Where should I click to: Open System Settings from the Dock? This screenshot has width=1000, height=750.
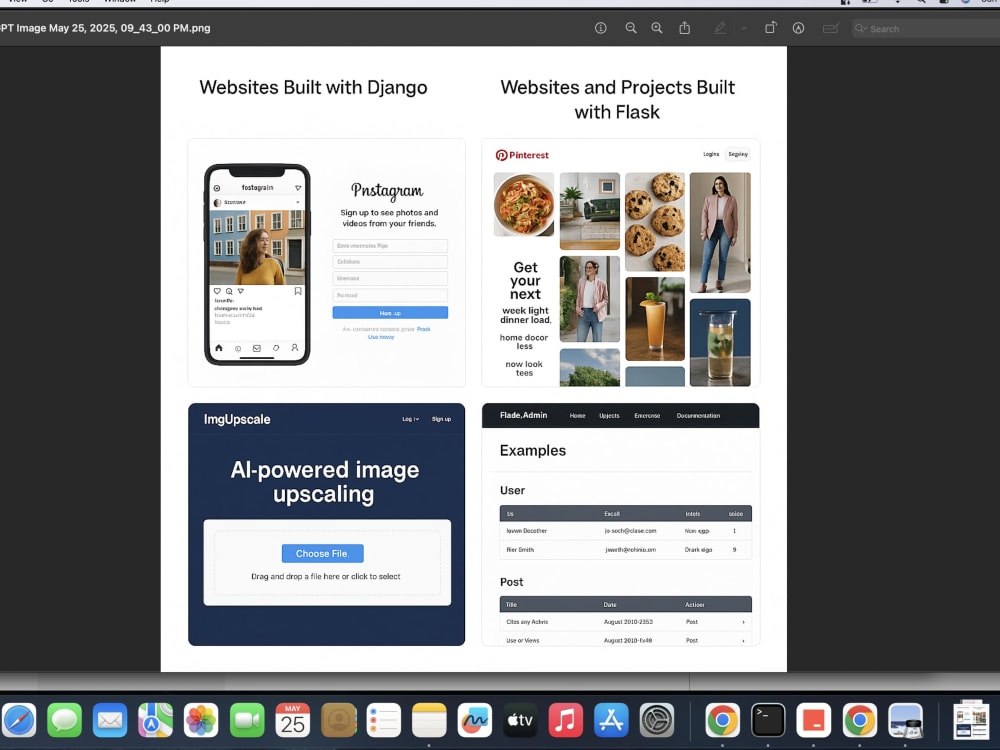(x=657, y=720)
